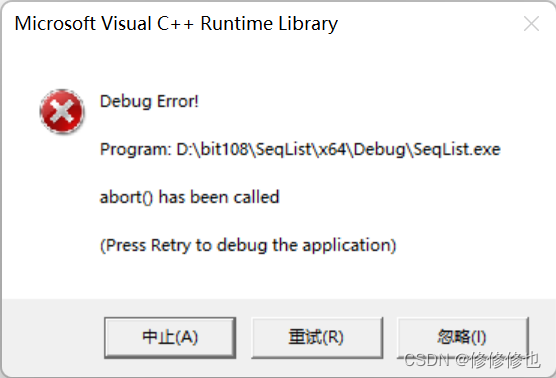This screenshot has width=556, height=378.
Task: Close the Runtime Library dialog
Action: coord(531,24)
